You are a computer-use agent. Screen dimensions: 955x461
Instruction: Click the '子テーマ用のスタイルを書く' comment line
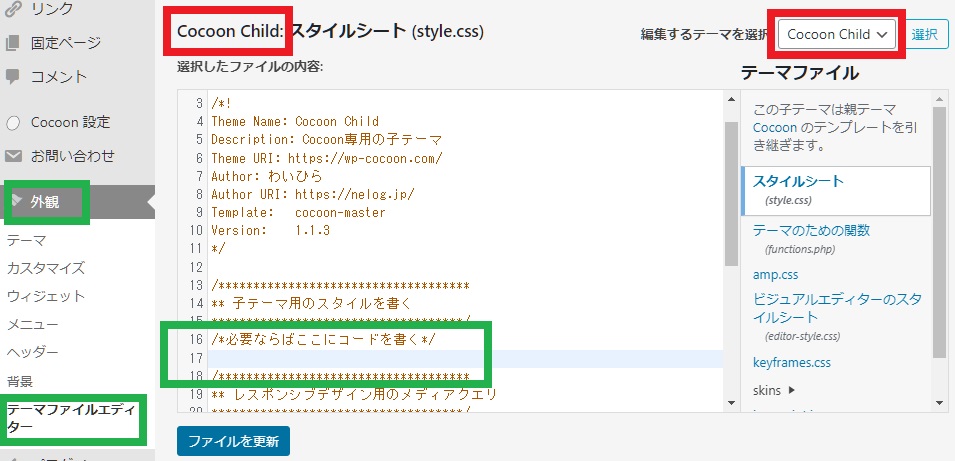pyautogui.click(x=312, y=303)
